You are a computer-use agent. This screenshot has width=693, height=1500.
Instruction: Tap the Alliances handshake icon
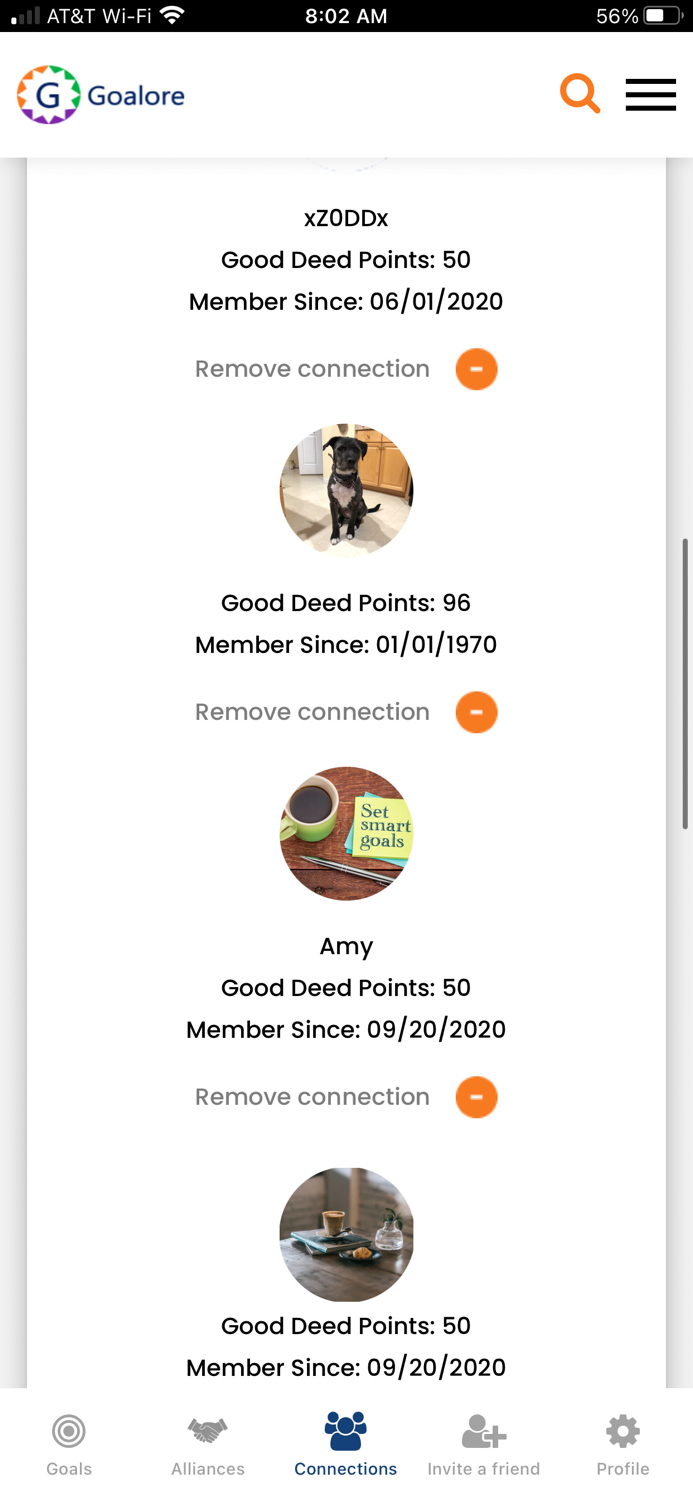208,1432
